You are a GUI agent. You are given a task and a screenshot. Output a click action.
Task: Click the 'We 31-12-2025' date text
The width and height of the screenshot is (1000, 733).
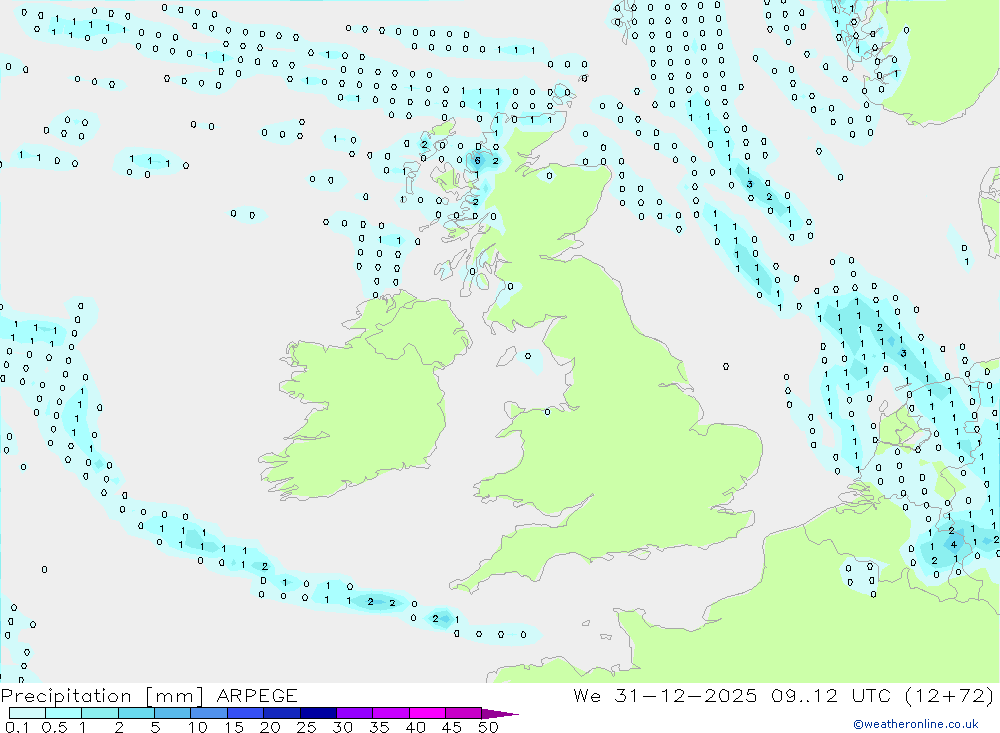(665, 695)
